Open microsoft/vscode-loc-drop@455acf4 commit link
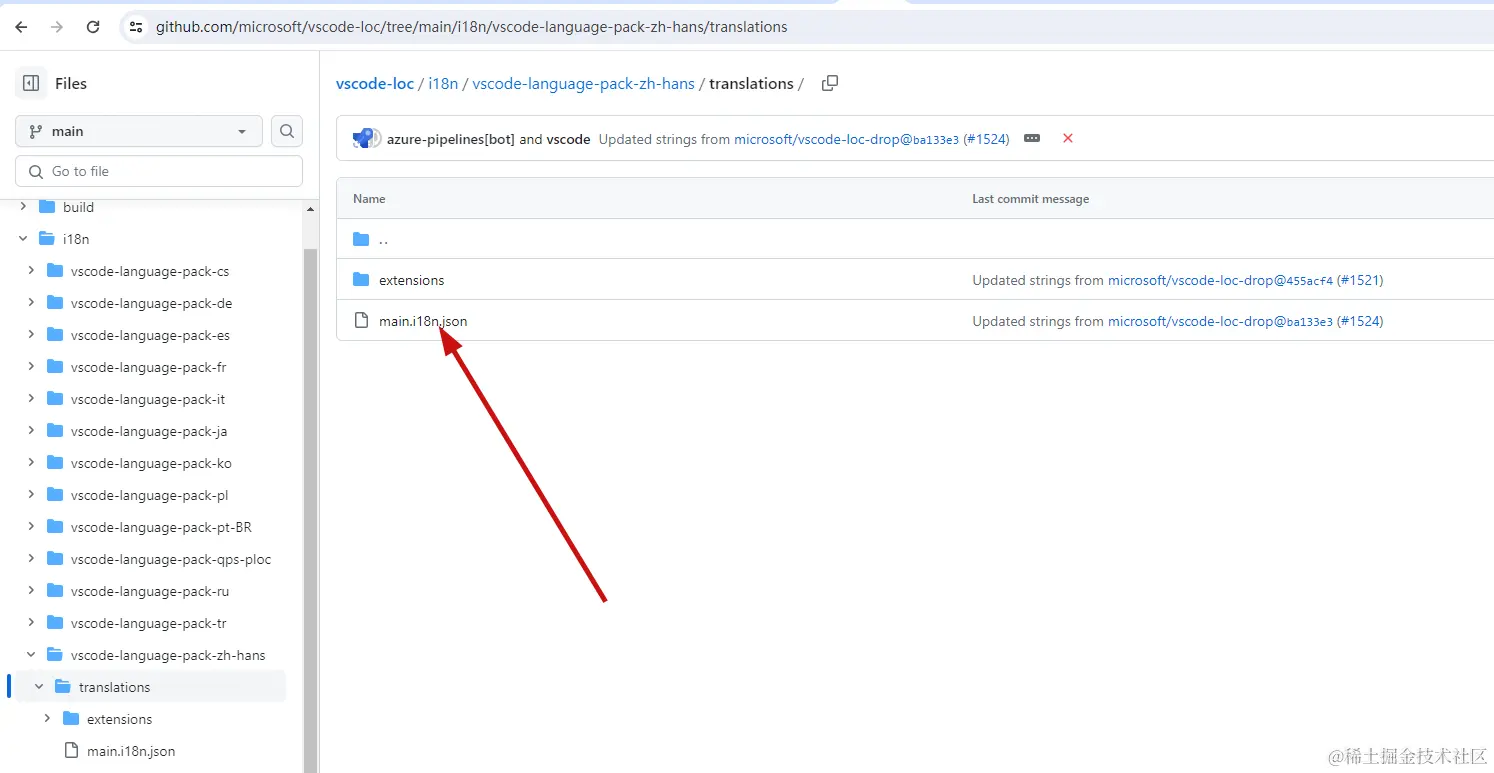Viewport: 1494px width, 773px height. coord(1220,280)
